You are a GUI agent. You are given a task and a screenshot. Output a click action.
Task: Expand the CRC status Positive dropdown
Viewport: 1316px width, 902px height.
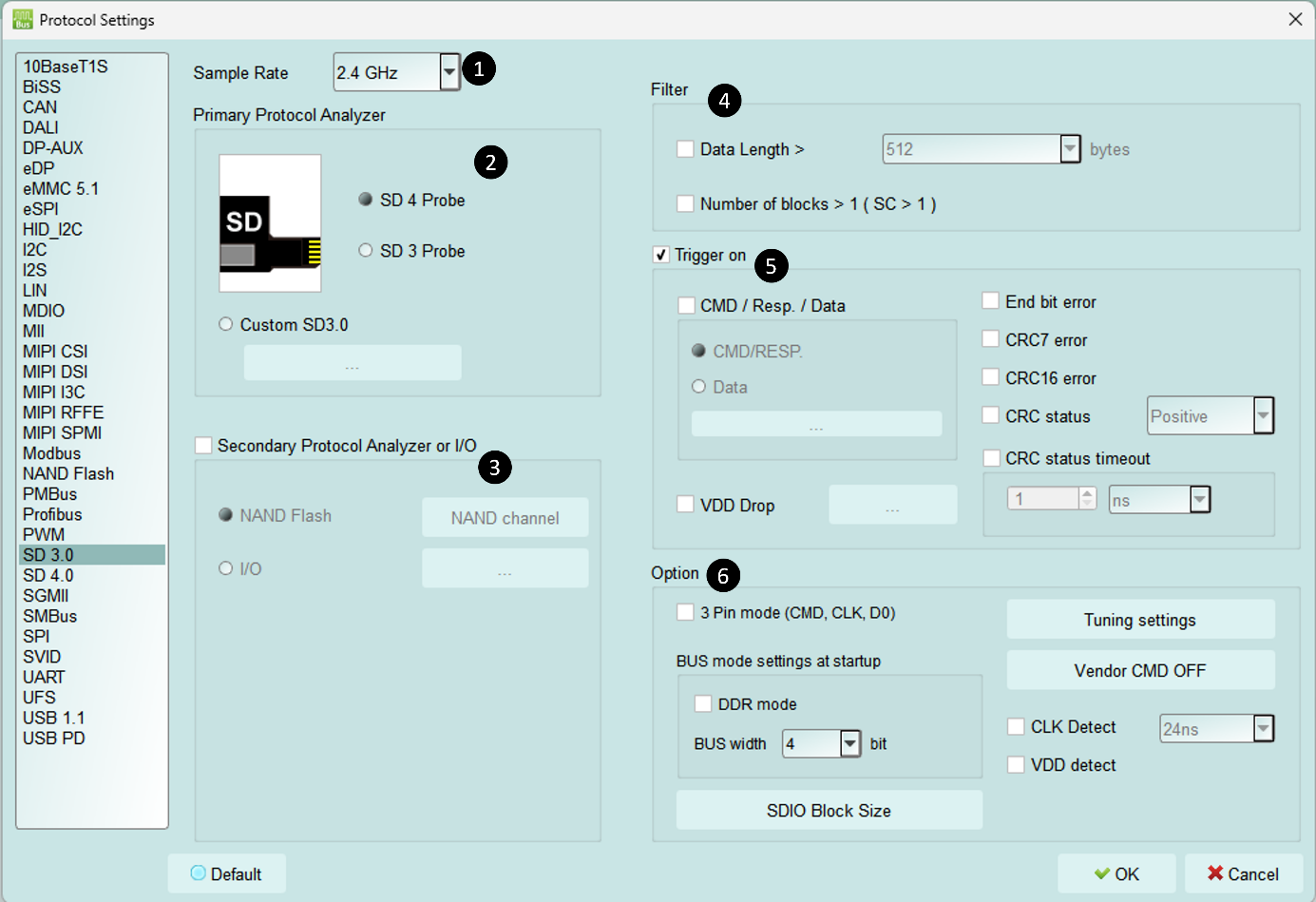click(x=1263, y=415)
